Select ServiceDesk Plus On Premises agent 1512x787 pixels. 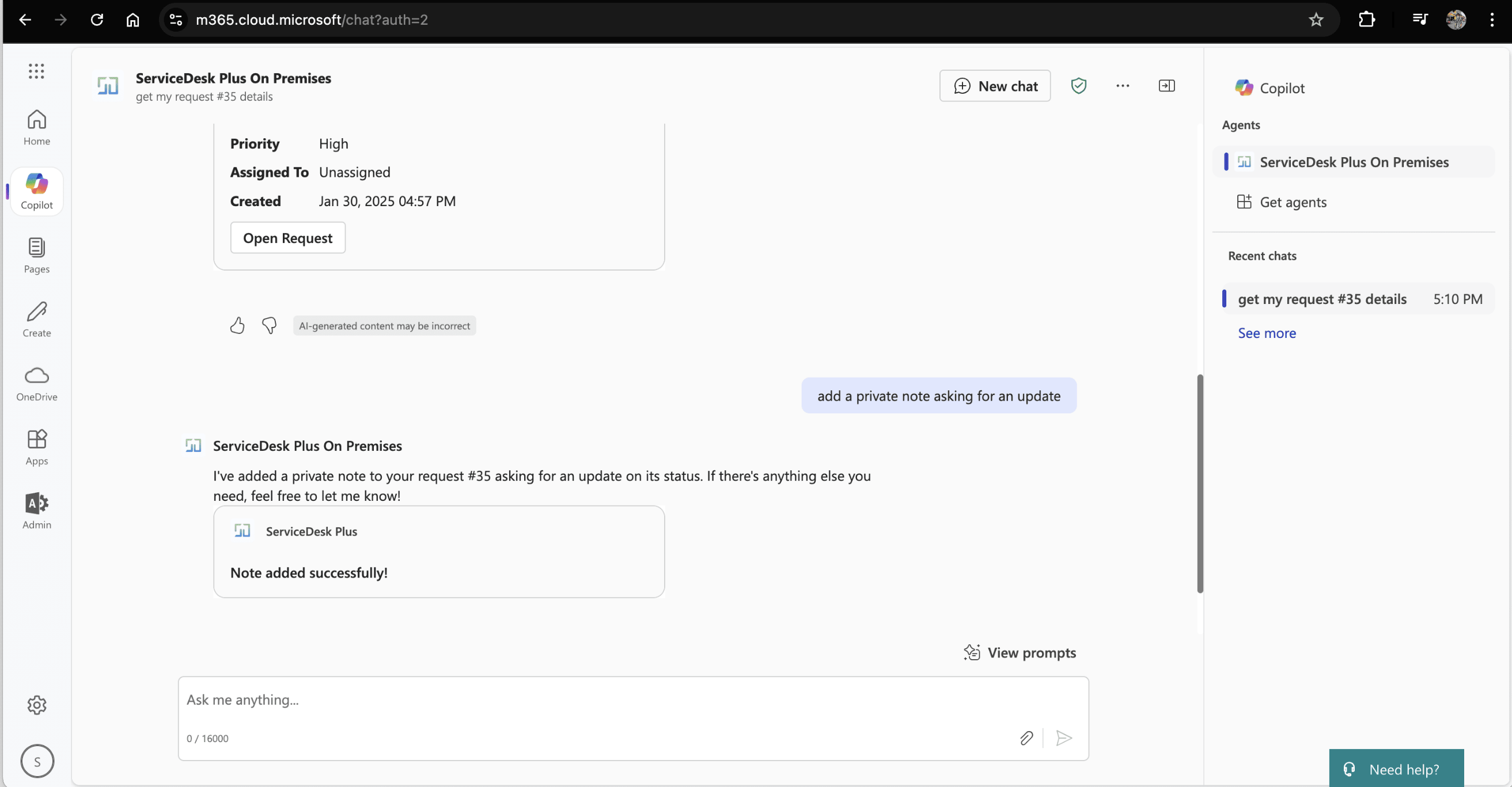(1354, 162)
